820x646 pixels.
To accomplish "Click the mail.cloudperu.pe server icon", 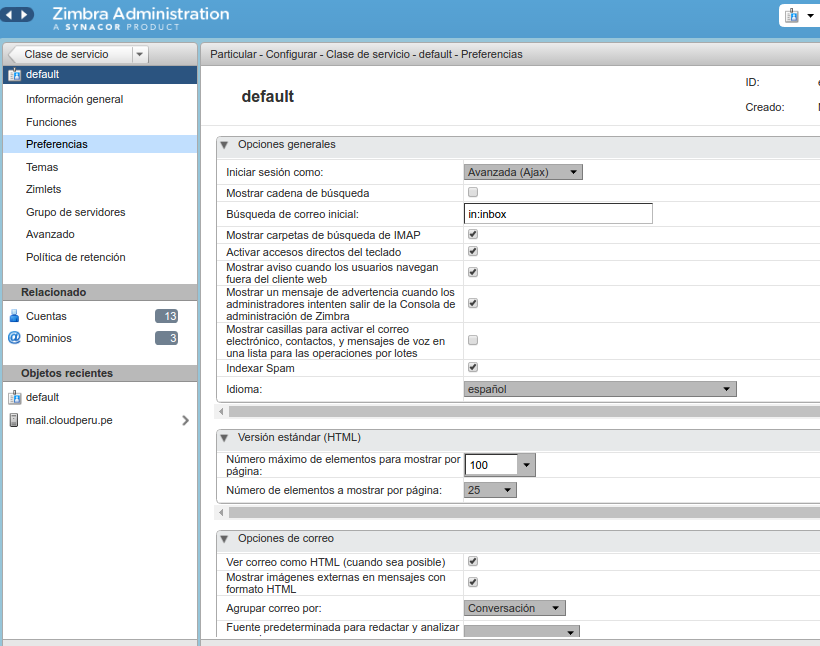I will pyautogui.click(x=14, y=420).
